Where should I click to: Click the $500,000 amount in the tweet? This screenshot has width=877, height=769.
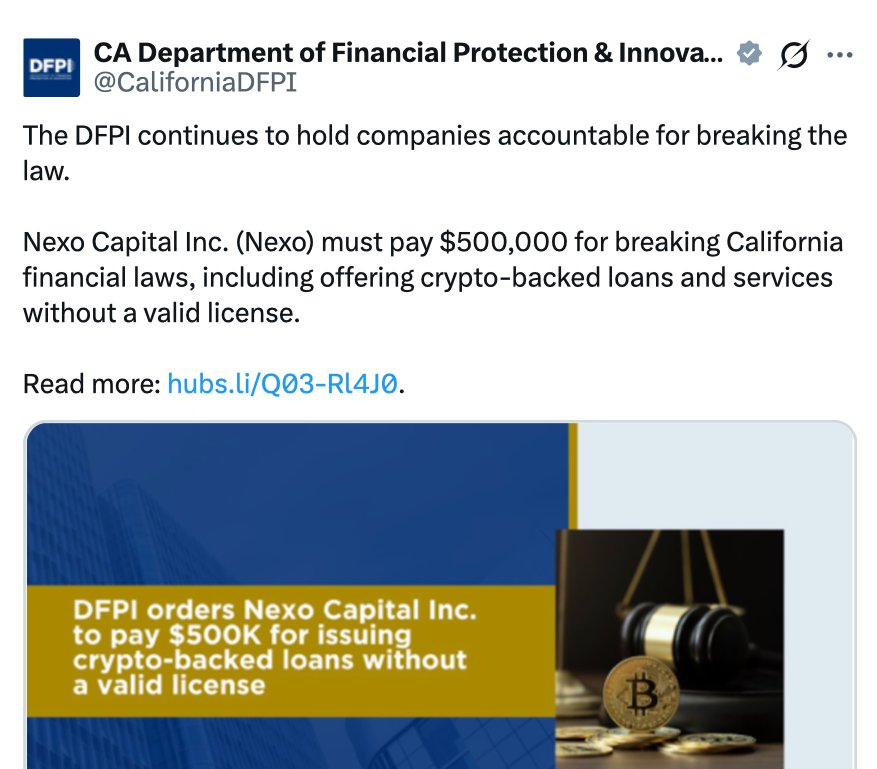pos(503,243)
